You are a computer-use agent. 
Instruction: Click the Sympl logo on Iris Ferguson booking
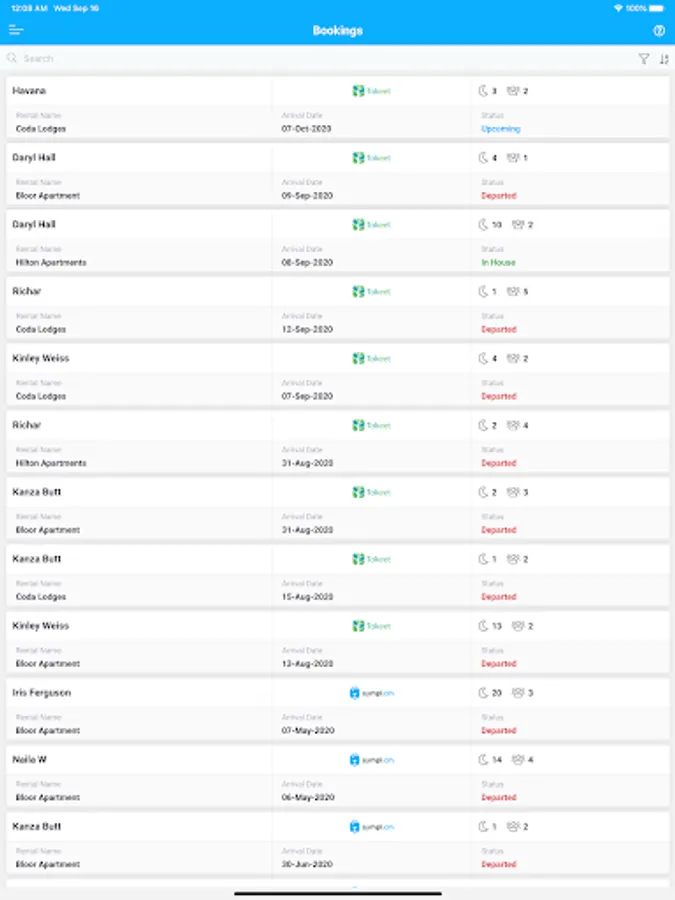click(371, 693)
